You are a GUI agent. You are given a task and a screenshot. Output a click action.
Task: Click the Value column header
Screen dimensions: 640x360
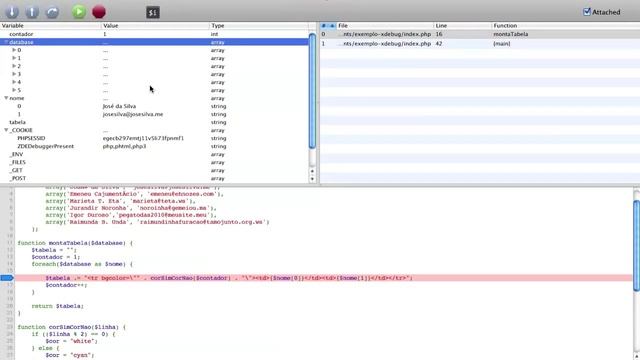[x=155, y=25]
